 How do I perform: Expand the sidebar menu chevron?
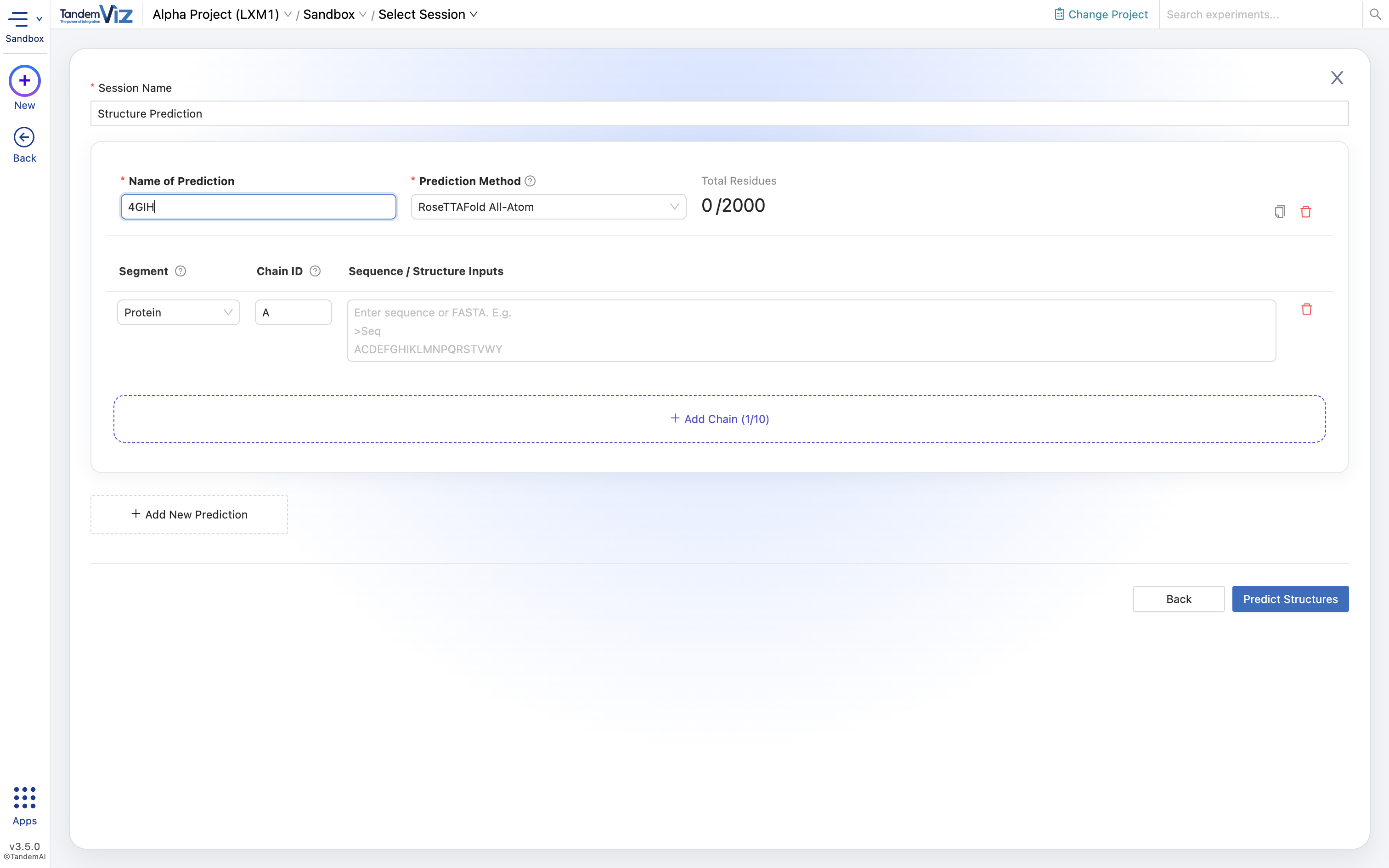(x=39, y=19)
